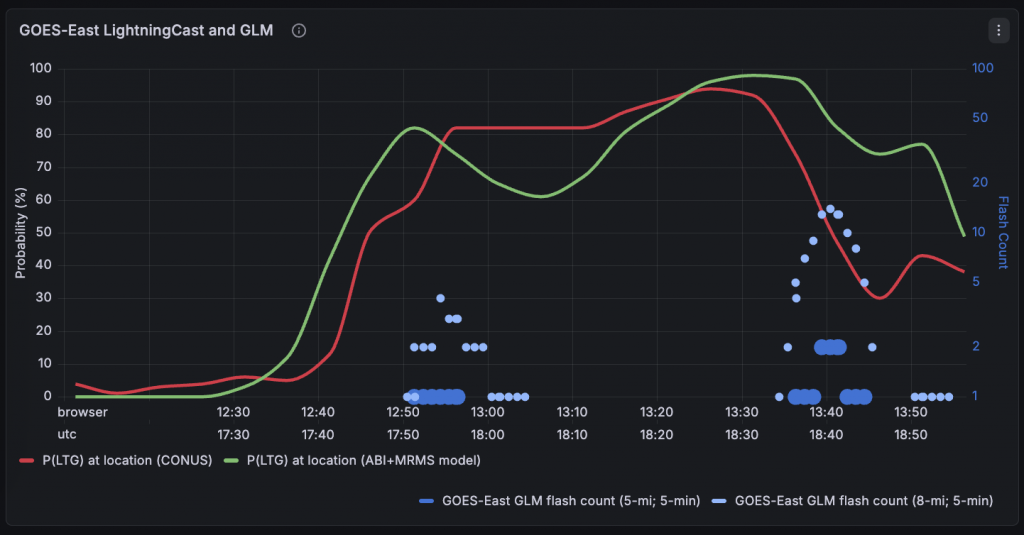Viewport: 1024px width, 535px height.
Task: Click the 'browser' axis row label
Action: point(82,412)
